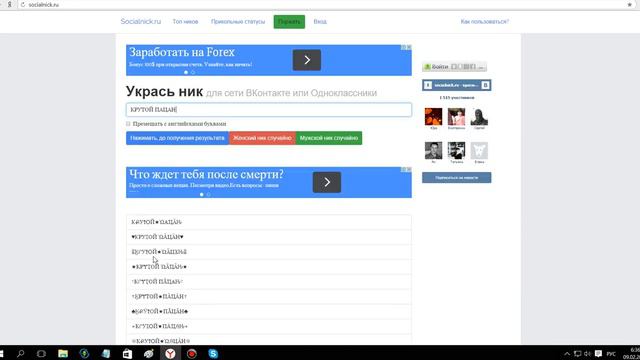Select the second dot indicator on the afterlife ad
The width and height of the screenshot is (640, 360).
tap(209, 195)
